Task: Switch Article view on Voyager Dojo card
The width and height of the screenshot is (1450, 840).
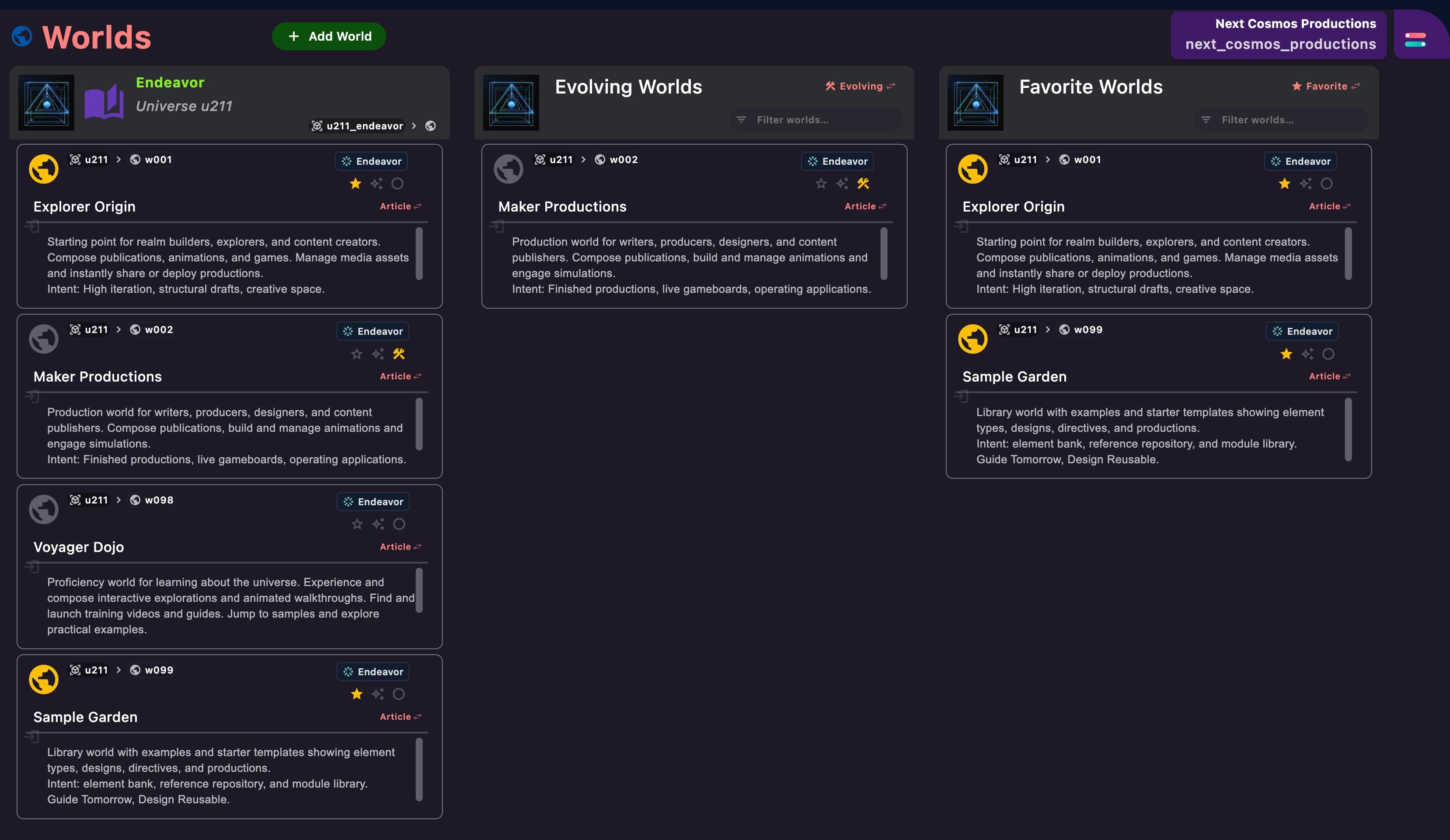Action: (x=401, y=547)
